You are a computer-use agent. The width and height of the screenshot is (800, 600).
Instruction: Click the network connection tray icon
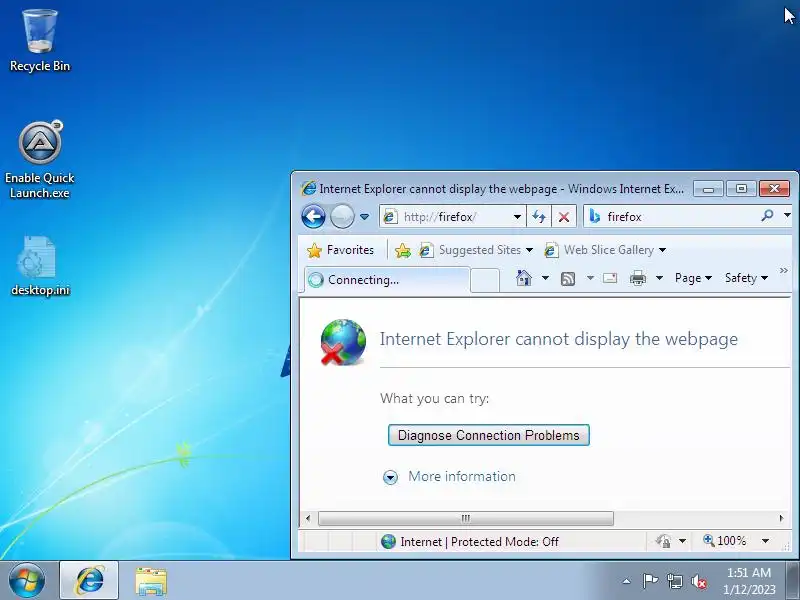coord(674,581)
